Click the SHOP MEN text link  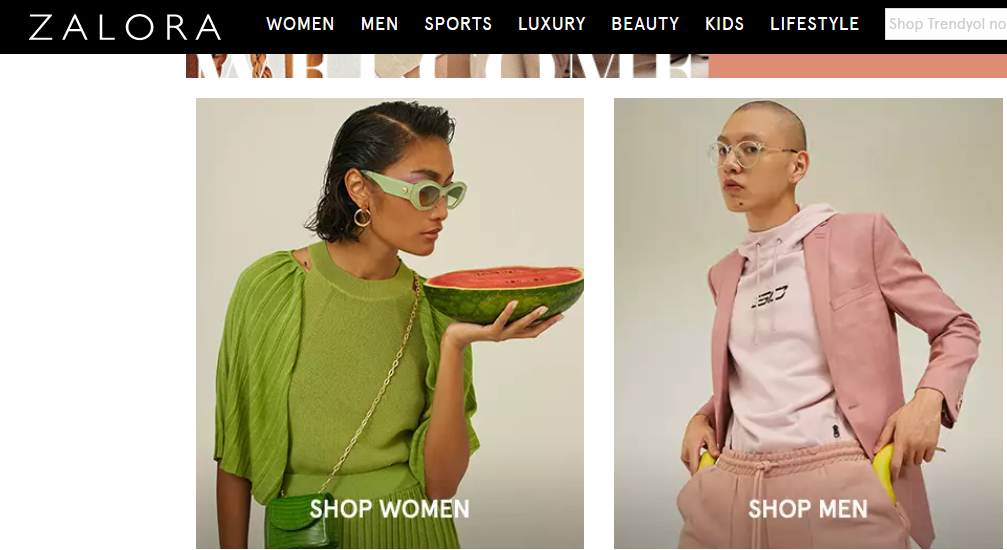coord(807,509)
